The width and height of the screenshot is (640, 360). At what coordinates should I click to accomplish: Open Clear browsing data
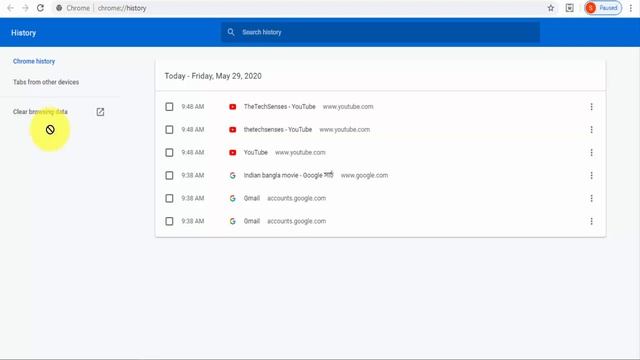click(40, 112)
